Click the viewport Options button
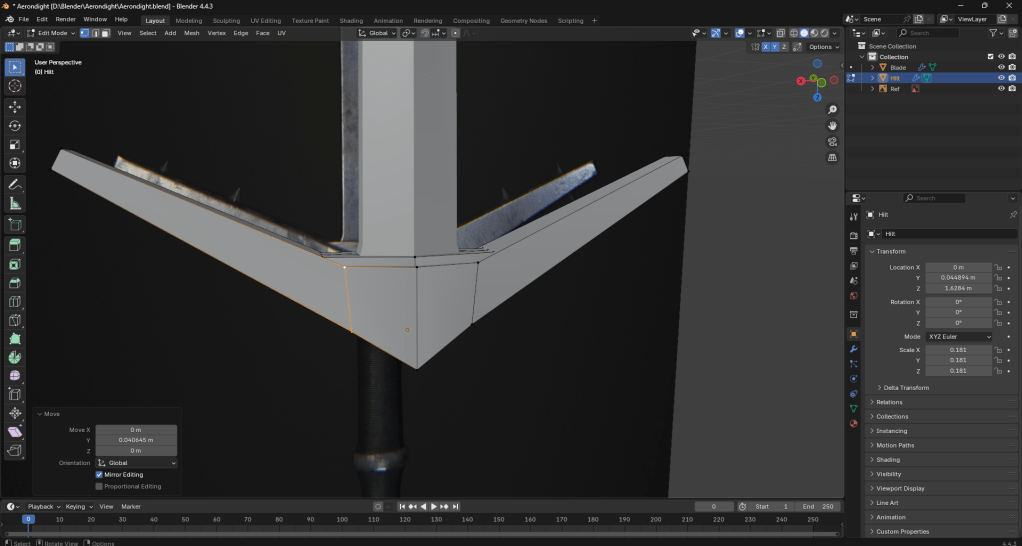This screenshot has width=1022, height=546. click(x=821, y=47)
